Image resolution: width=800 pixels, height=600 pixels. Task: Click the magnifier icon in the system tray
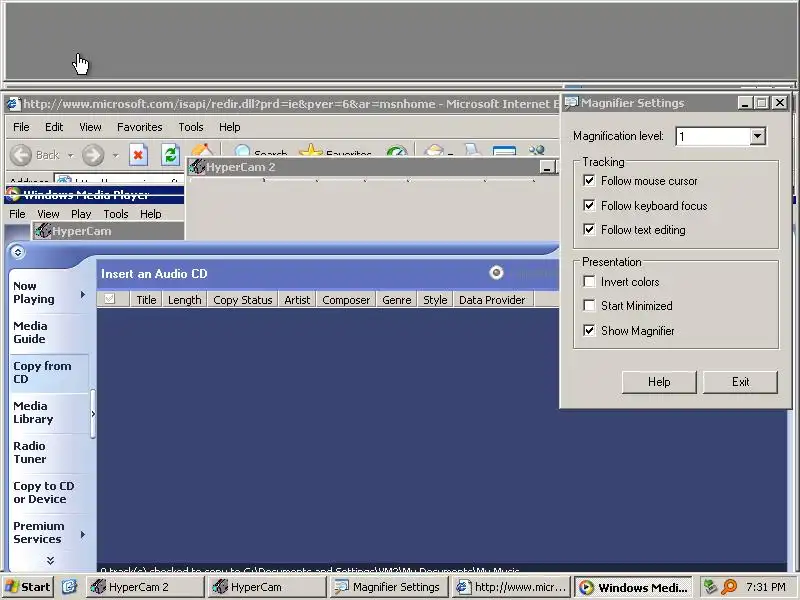click(x=729, y=587)
